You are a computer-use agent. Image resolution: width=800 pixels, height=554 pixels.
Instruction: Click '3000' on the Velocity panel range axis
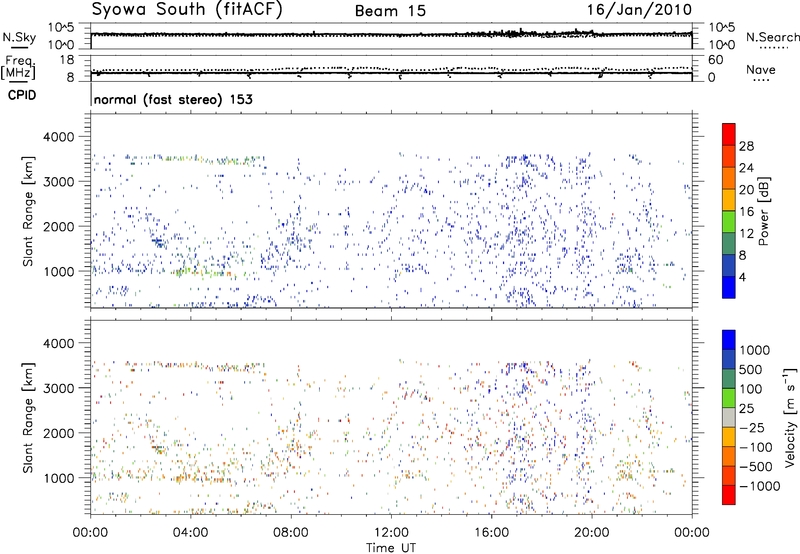[x=58, y=388]
